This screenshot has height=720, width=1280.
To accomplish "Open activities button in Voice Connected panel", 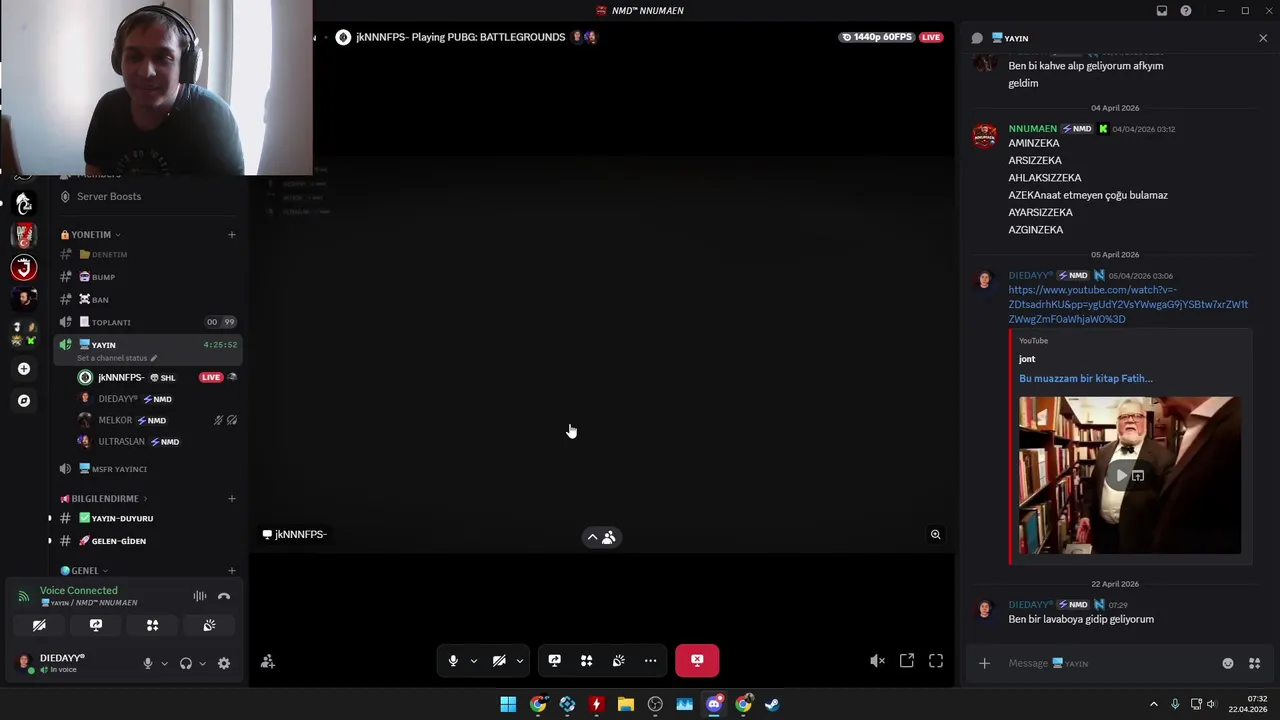I will [153, 625].
